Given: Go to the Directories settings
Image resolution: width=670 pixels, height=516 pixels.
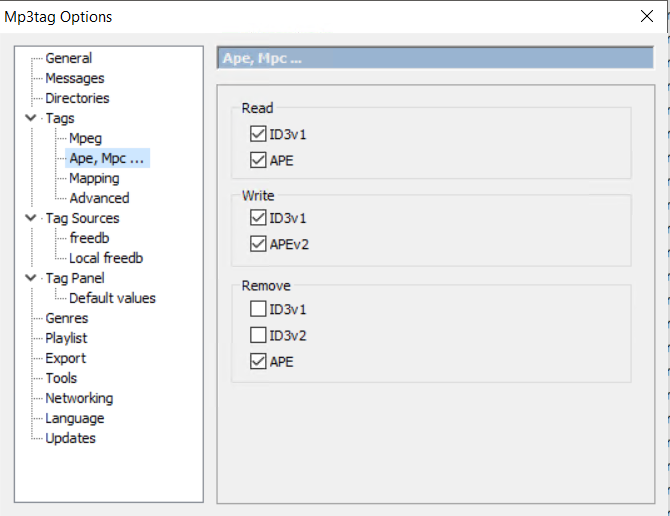Looking at the screenshot, I should pyautogui.click(x=77, y=98).
